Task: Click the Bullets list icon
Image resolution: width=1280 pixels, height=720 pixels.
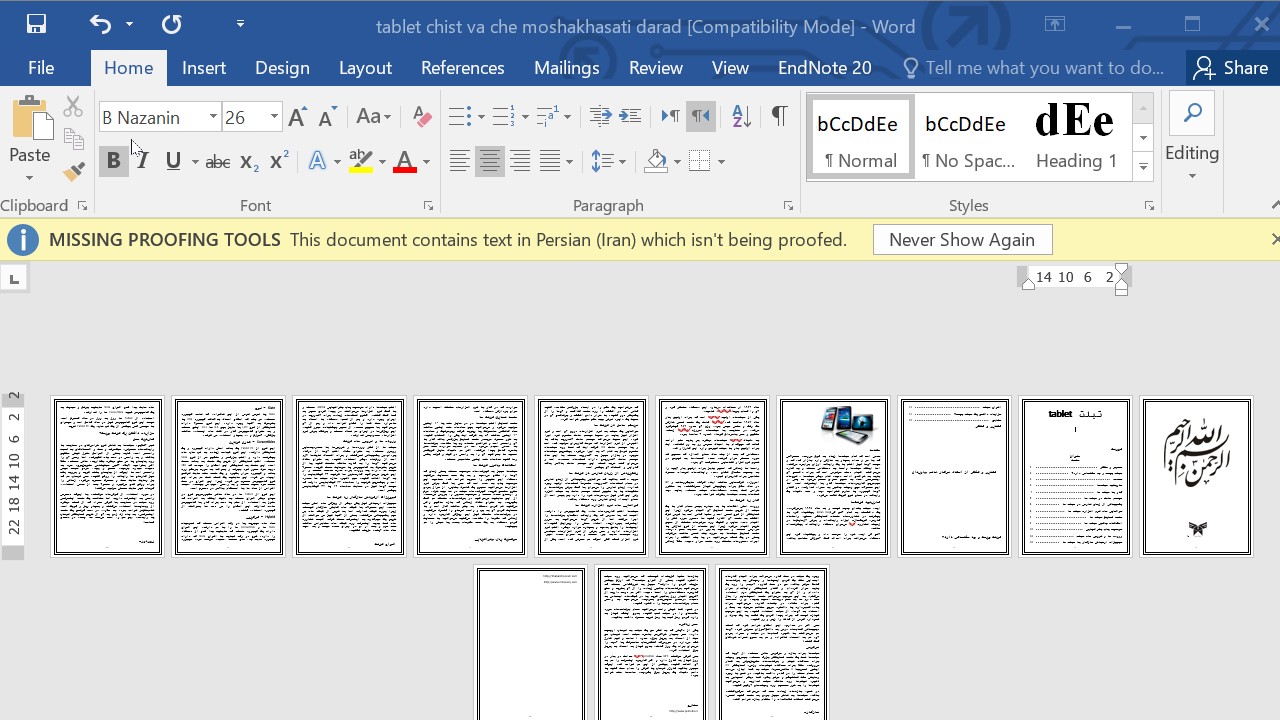Action: tap(459, 117)
